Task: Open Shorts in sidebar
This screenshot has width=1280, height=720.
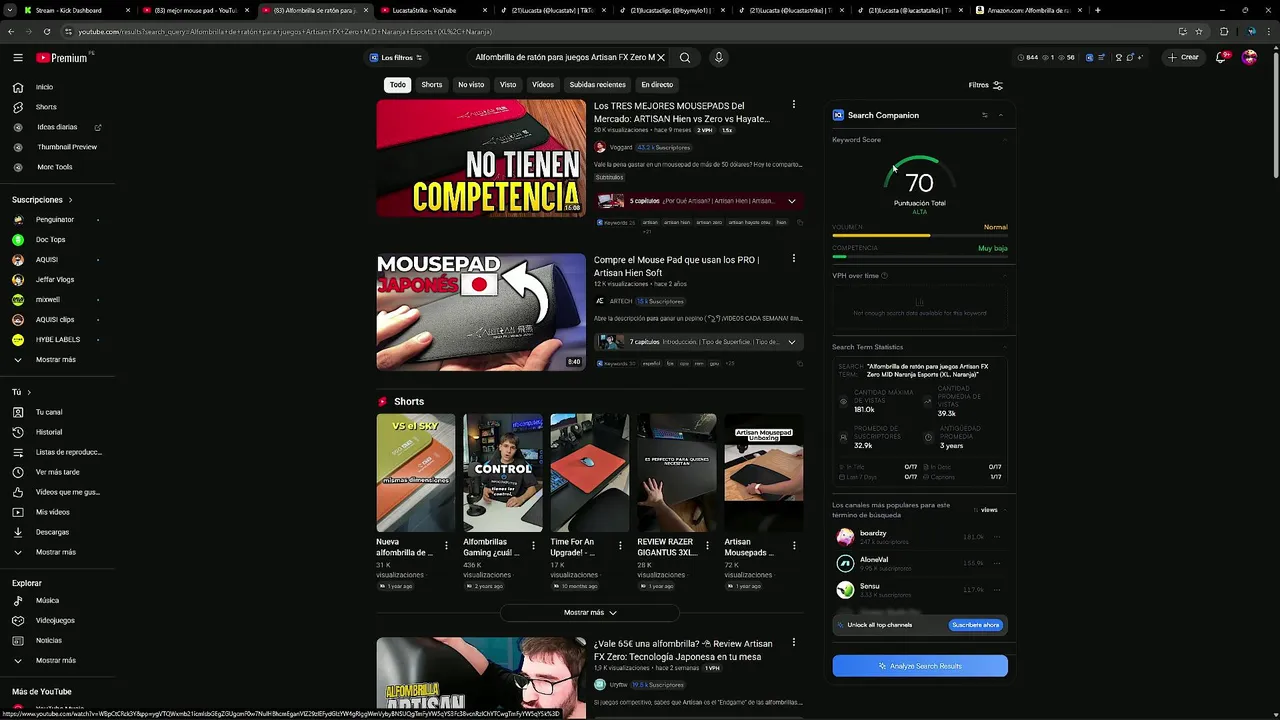Action: coord(46,107)
